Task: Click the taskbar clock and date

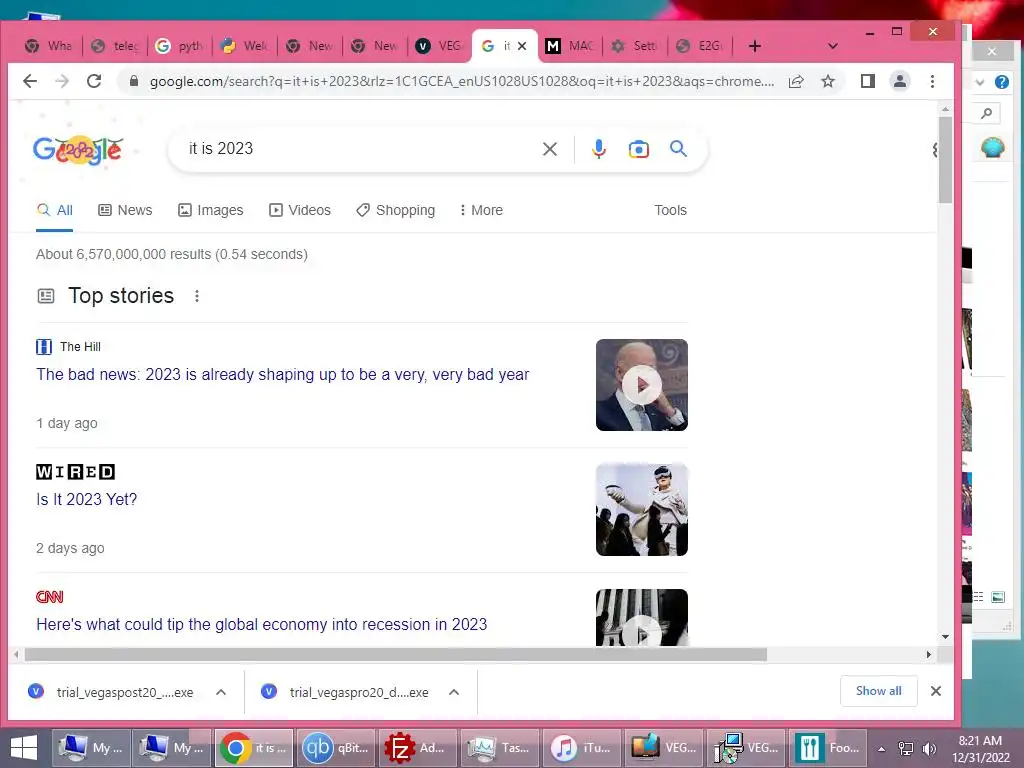Action: pos(980,749)
